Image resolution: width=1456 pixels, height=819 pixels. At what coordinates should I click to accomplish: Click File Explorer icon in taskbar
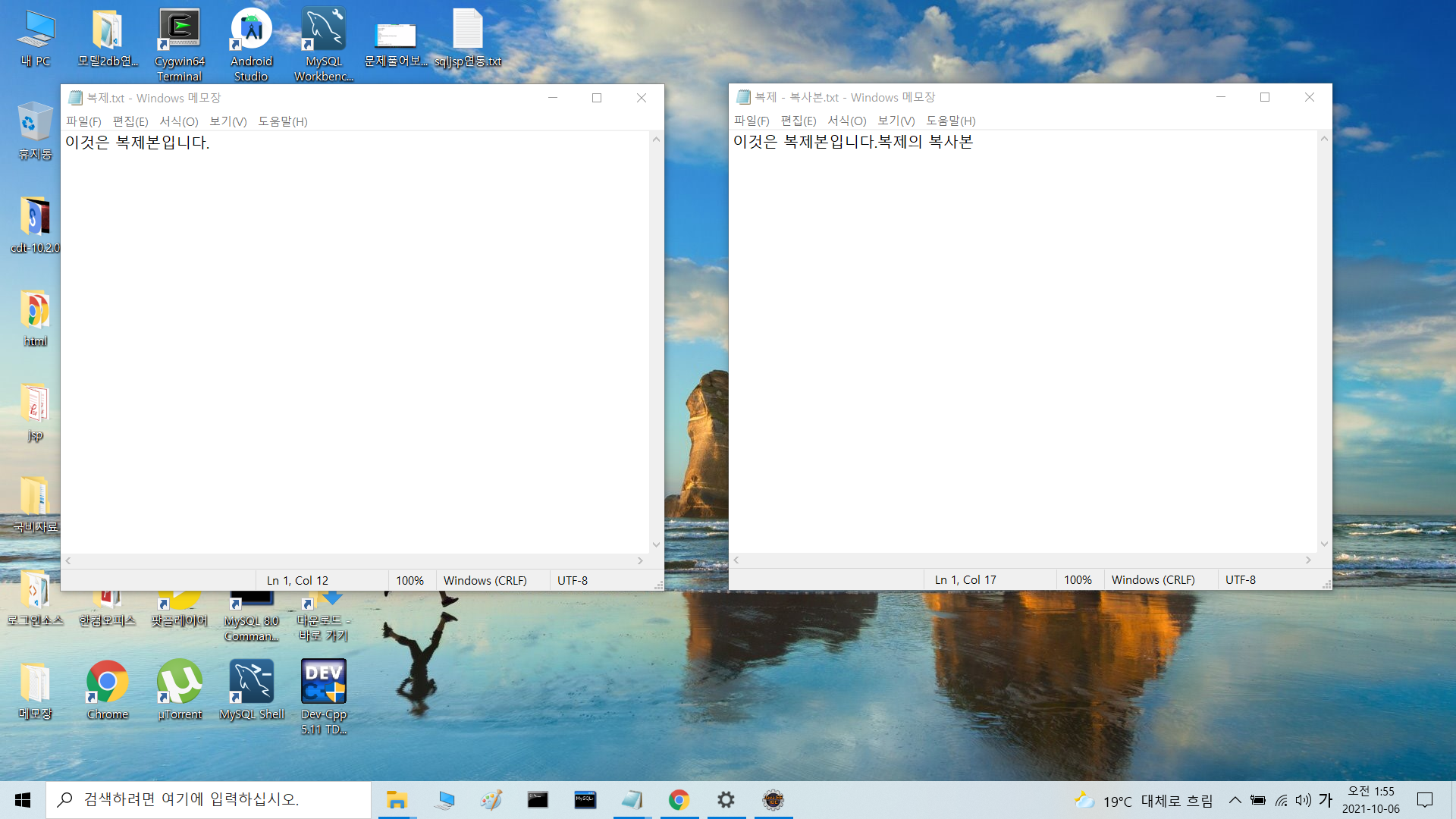click(x=397, y=800)
